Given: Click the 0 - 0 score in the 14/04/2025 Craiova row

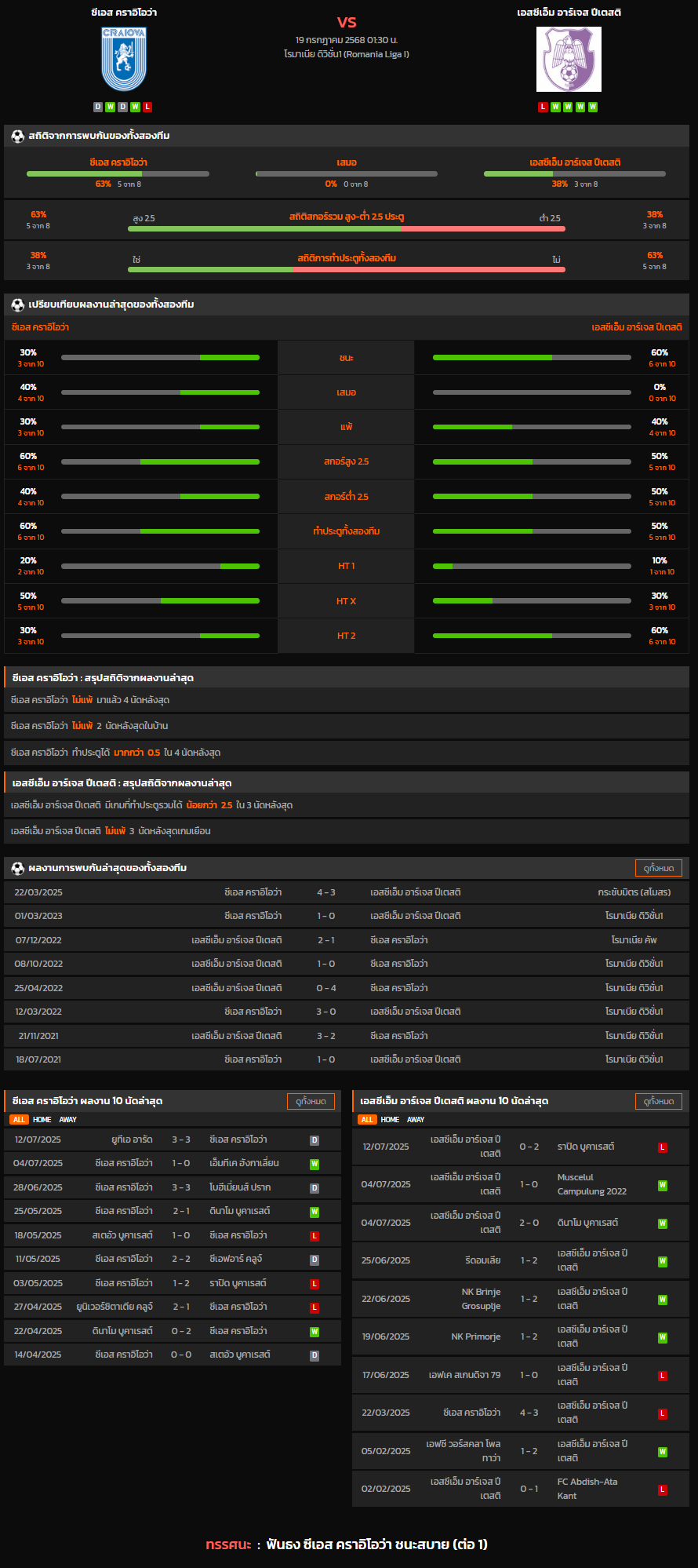Looking at the screenshot, I should click(x=181, y=1355).
